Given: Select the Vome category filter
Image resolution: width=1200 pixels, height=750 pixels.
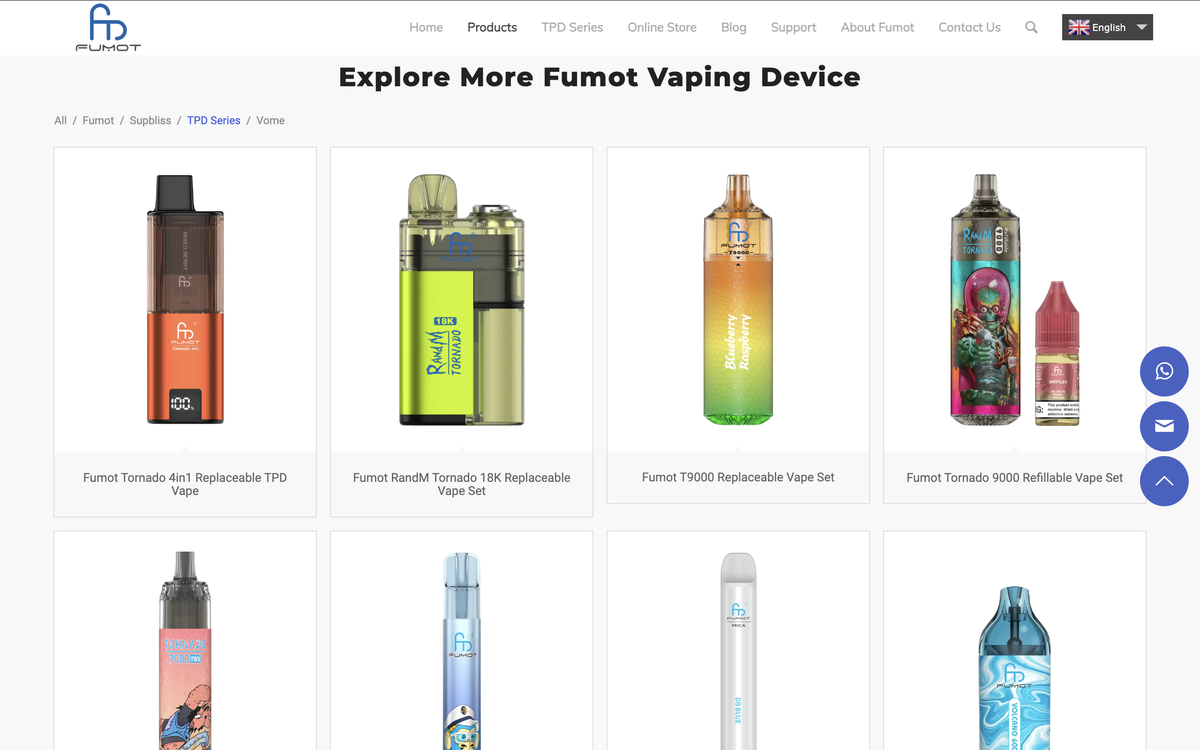Looking at the screenshot, I should click(270, 120).
